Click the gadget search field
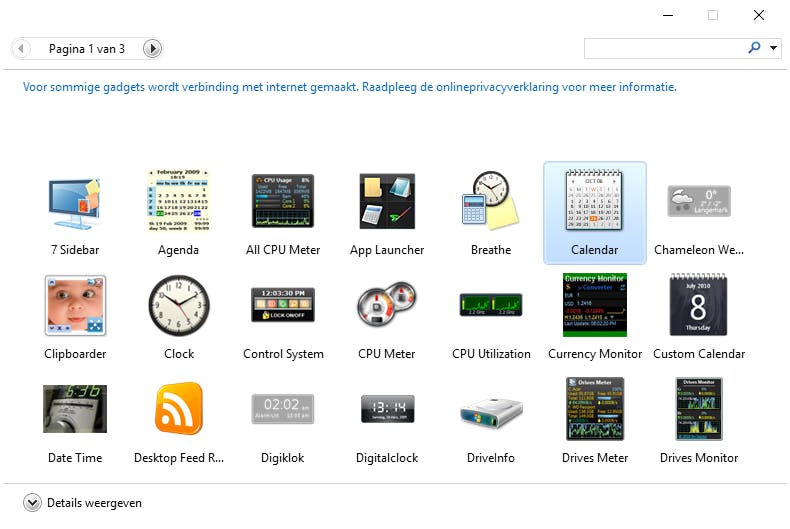Image resolution: width=790 pixels, height=529 pixels. [663, 48]
